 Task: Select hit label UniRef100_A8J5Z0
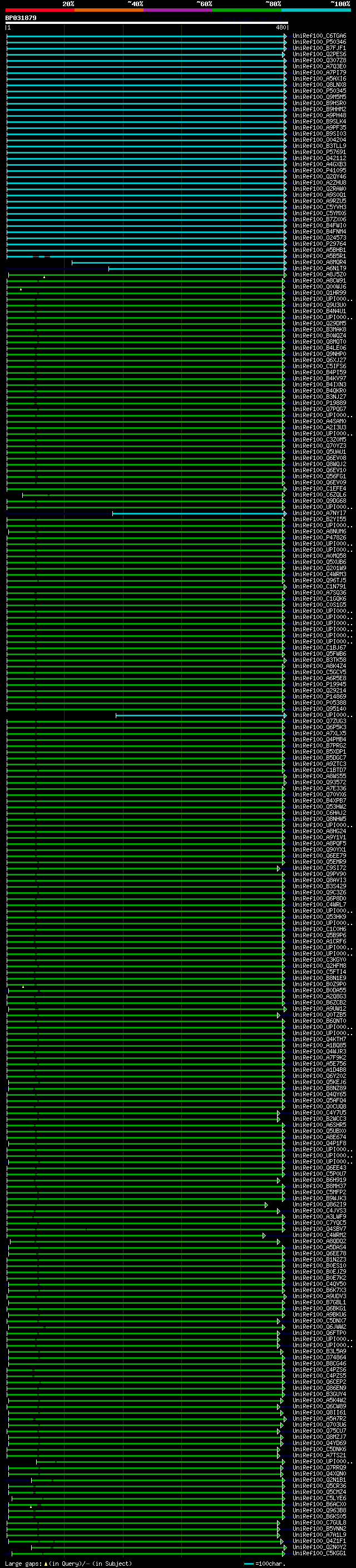(x=319, y=275)
